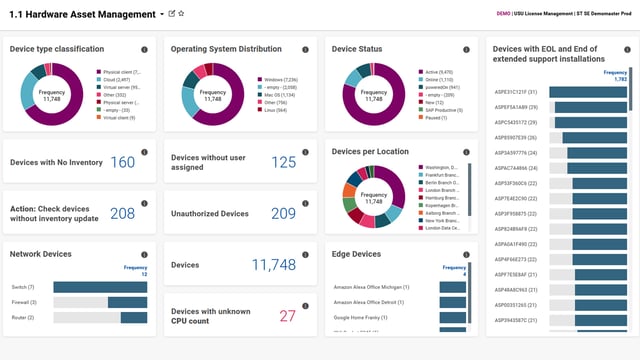Viewport: 640px width, 360px height.
Task: Open info icon of Devices without user assigned
Action: click(305, 152)
